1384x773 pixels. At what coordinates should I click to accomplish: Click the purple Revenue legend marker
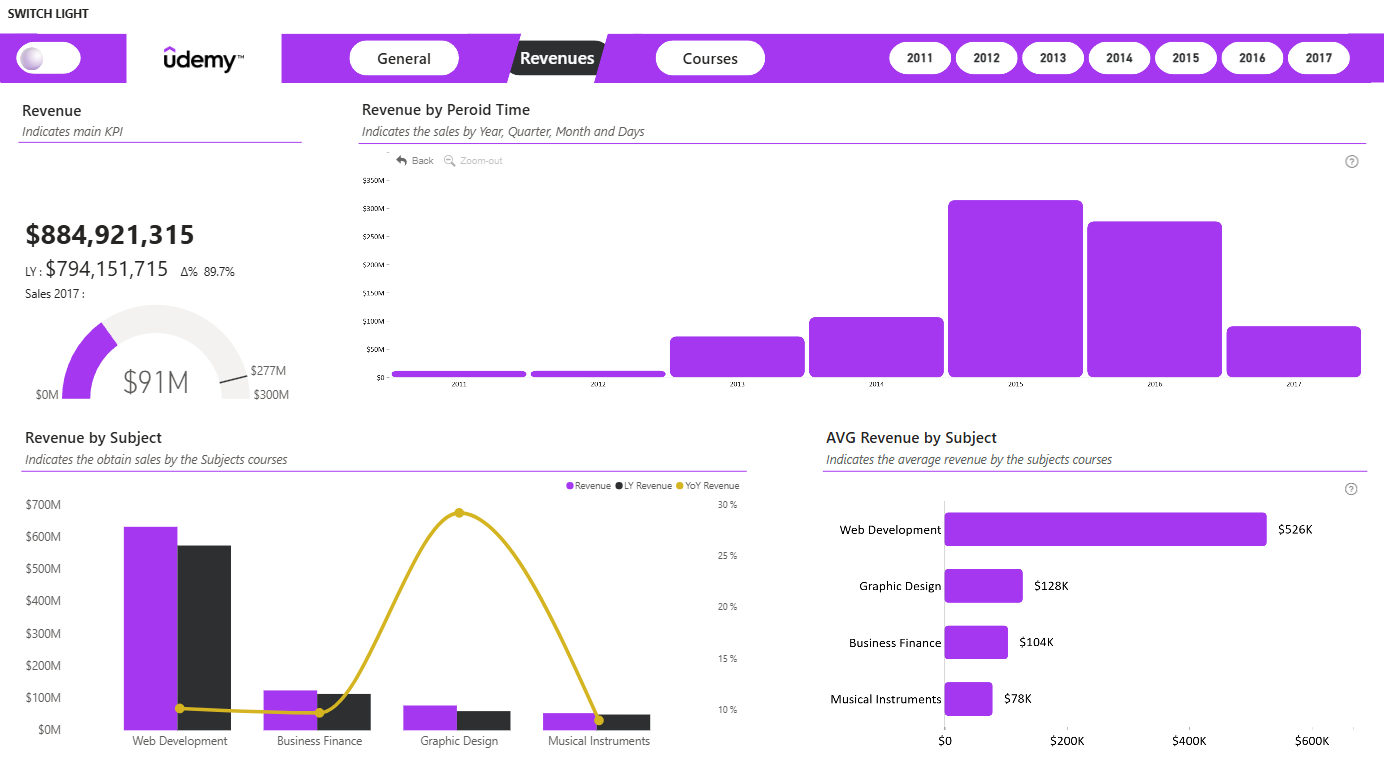point(570,486)
